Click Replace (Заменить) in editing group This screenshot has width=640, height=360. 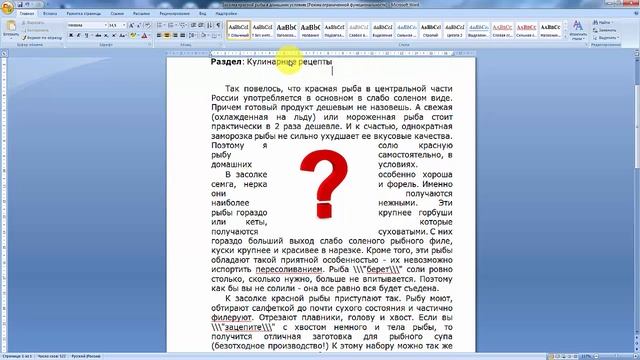point(605,30)
